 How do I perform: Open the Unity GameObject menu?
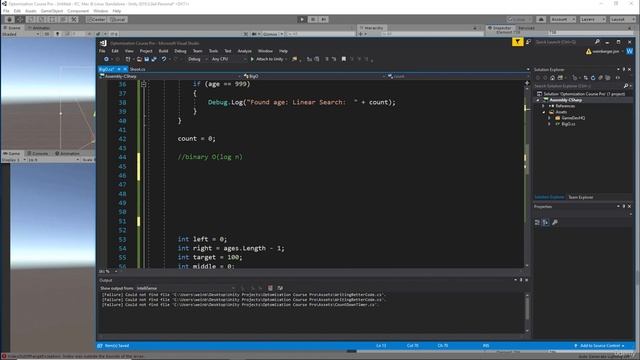coord(52,11)
